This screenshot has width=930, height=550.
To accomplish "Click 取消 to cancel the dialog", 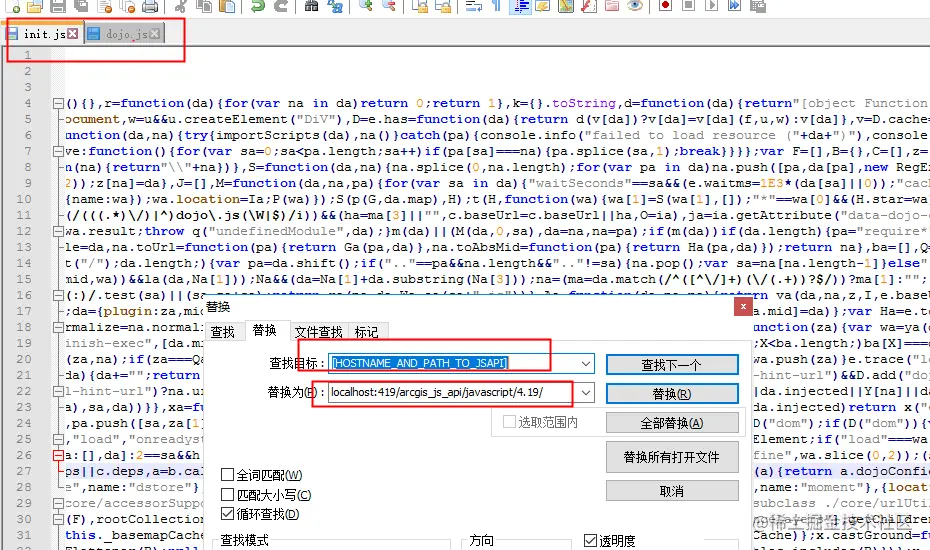I will click(x=672, y=491).
